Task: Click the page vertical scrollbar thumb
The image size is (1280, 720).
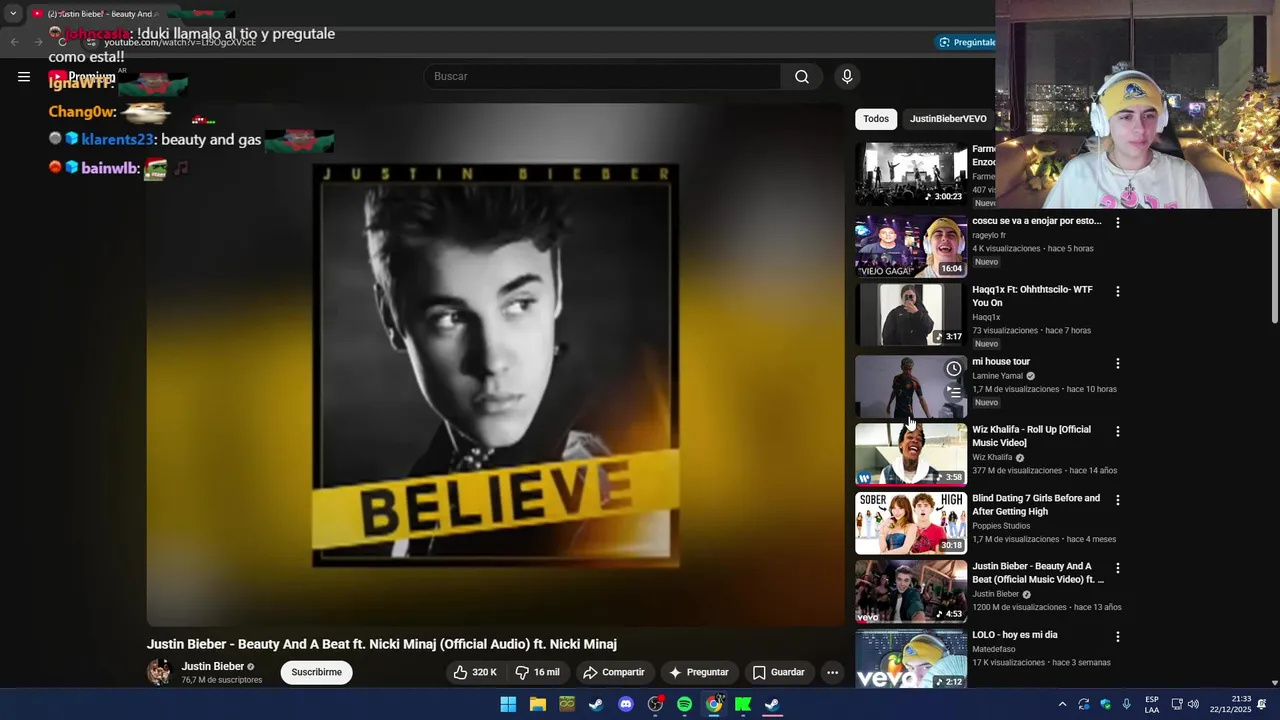Action: pyautogui.click(x=1274, y=265)
